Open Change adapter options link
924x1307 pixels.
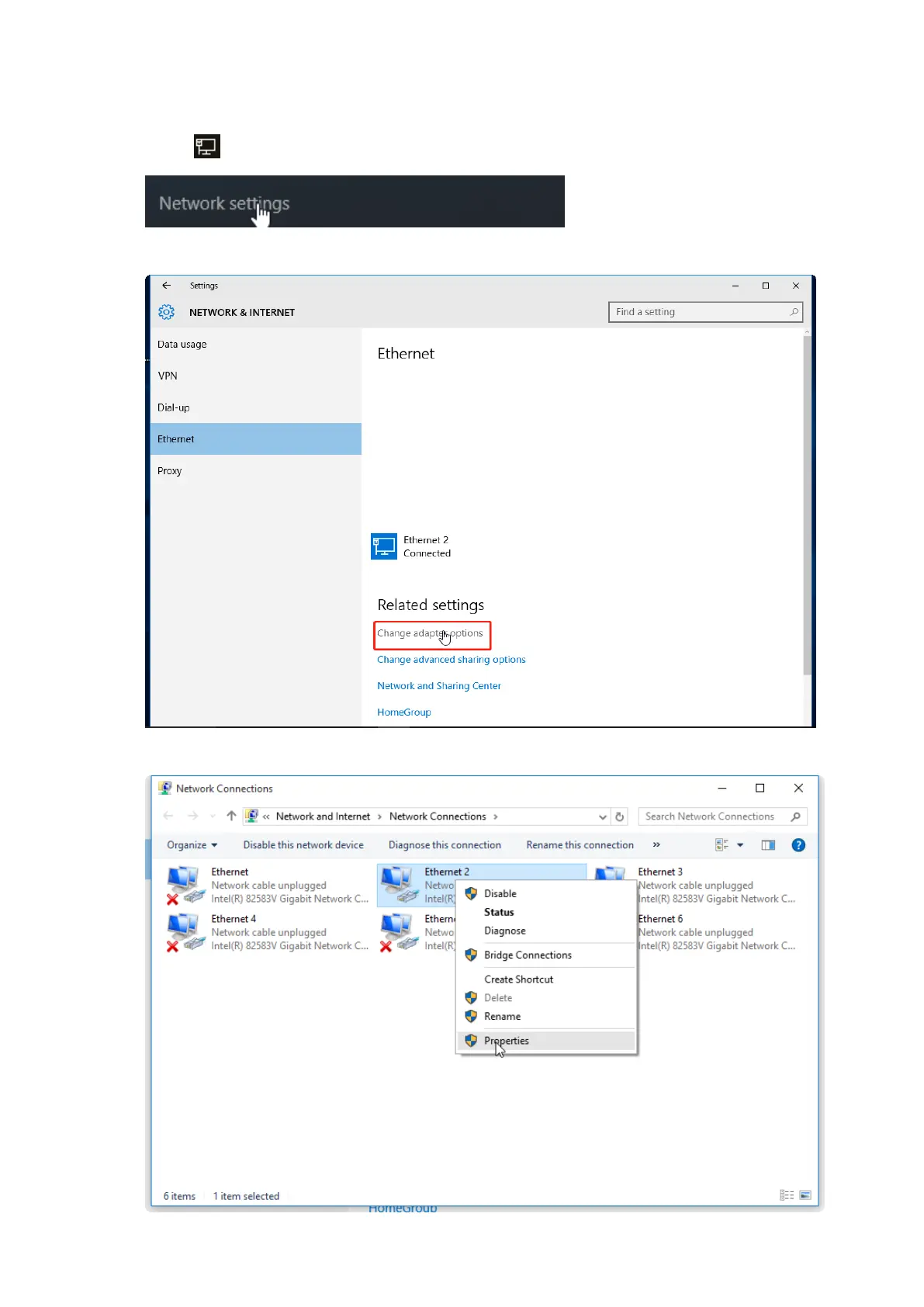click(x=430, y=633)
